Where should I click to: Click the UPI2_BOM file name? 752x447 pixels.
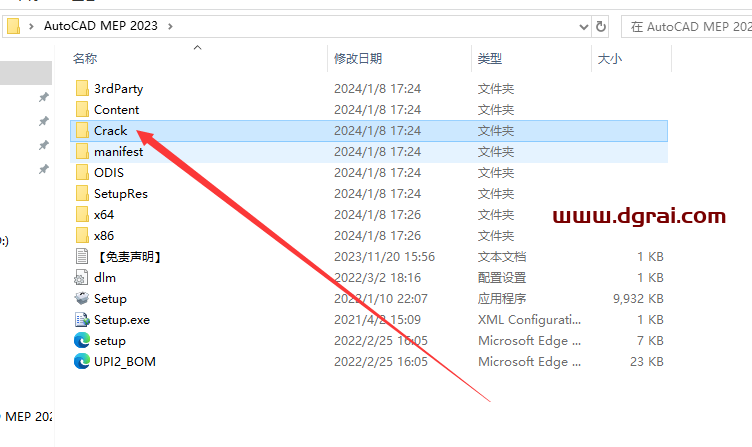pos(125,362)
